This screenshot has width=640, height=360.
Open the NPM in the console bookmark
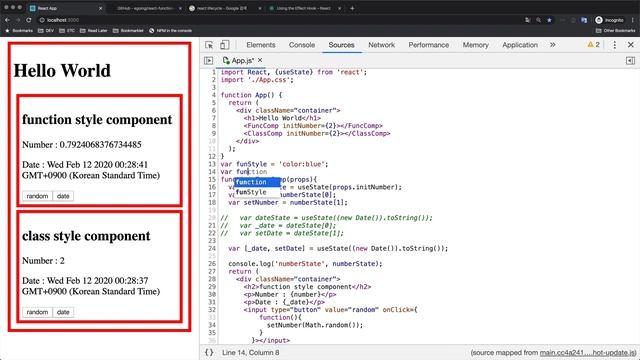(x=170, y=31)
